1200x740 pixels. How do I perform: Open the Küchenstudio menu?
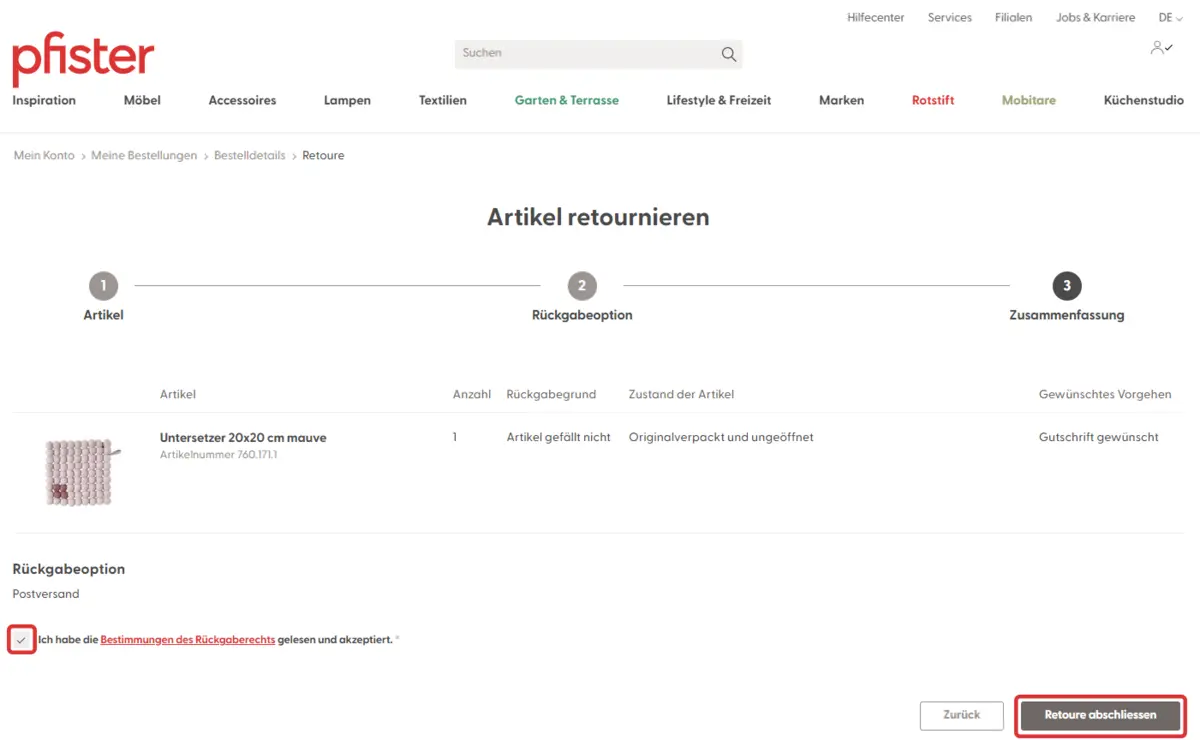pyautogui.click(x=1143, y=100)
